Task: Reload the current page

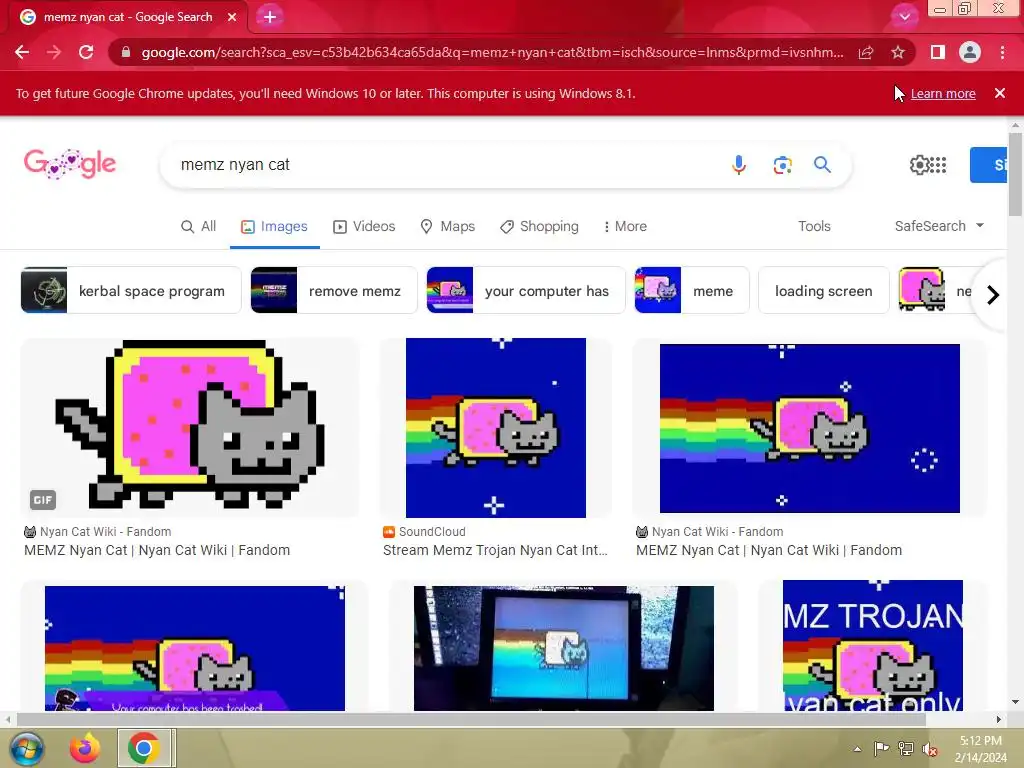Action: 86,52
